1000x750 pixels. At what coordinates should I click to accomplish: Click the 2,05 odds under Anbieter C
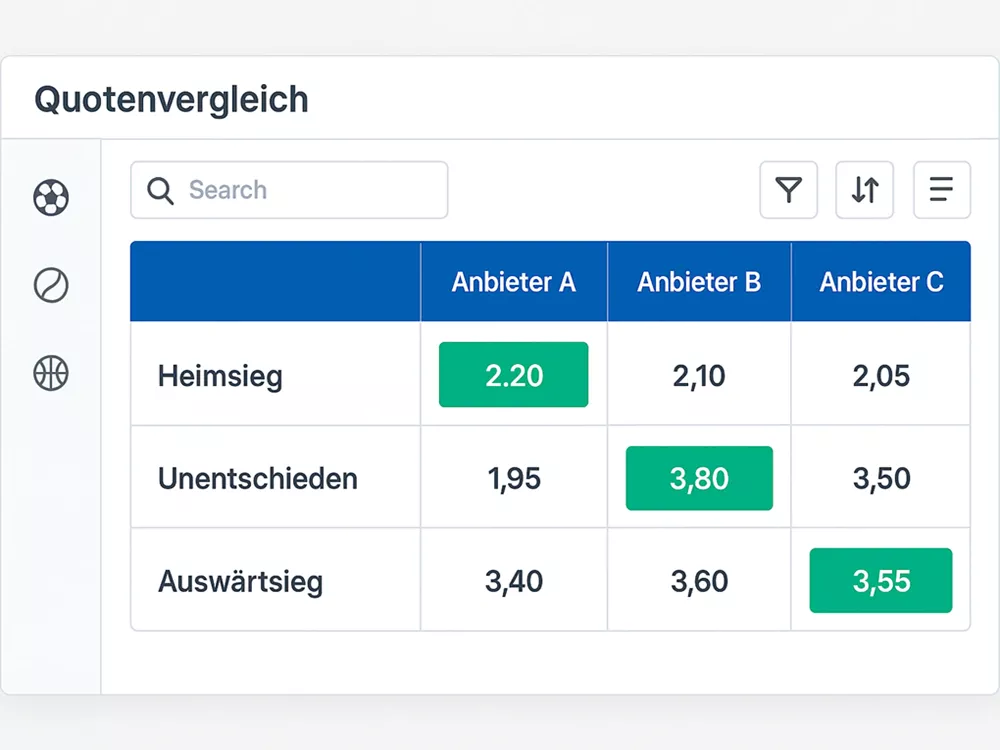[881, 375]
